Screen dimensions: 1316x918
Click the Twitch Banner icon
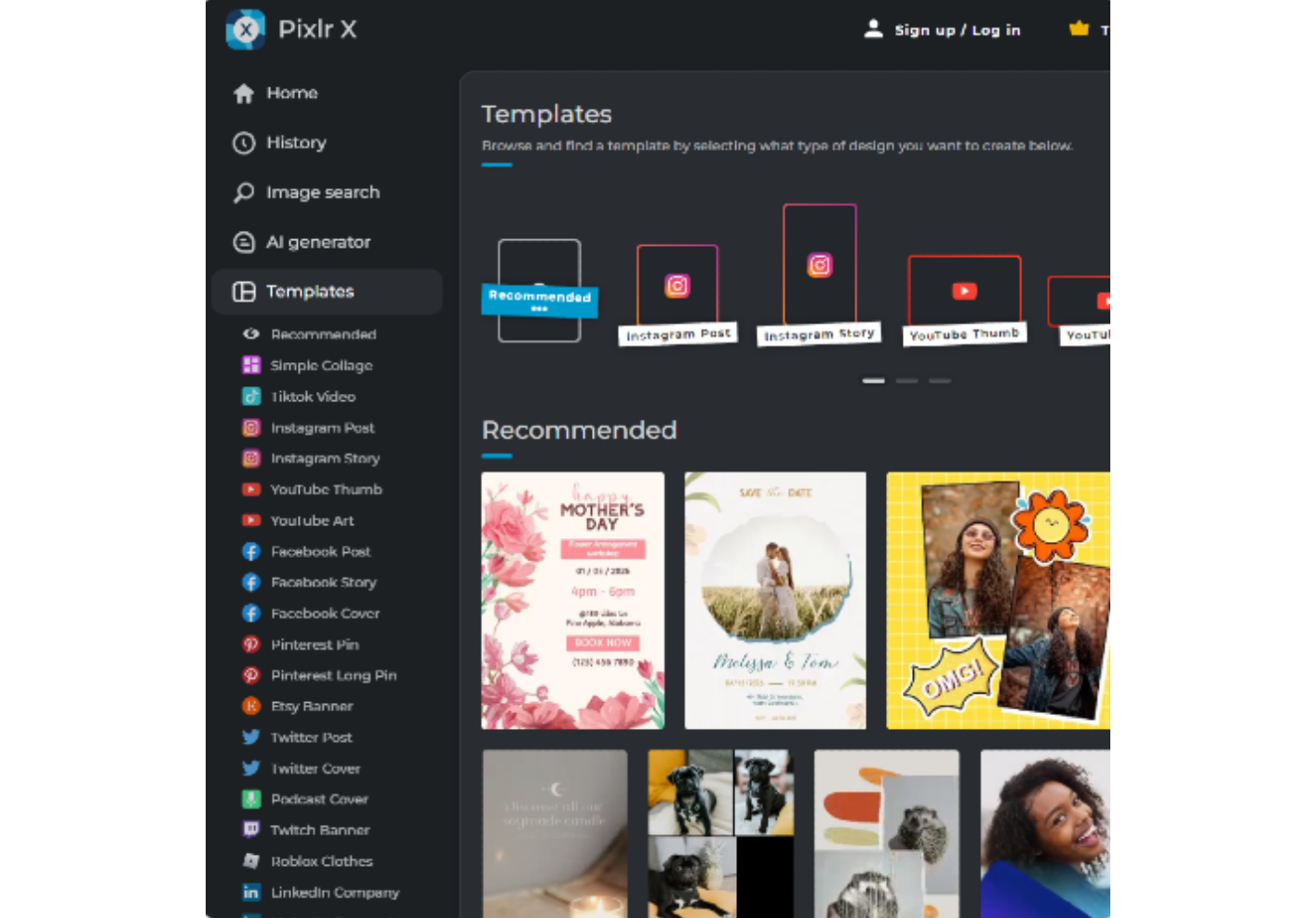click(x=251, y=830)
